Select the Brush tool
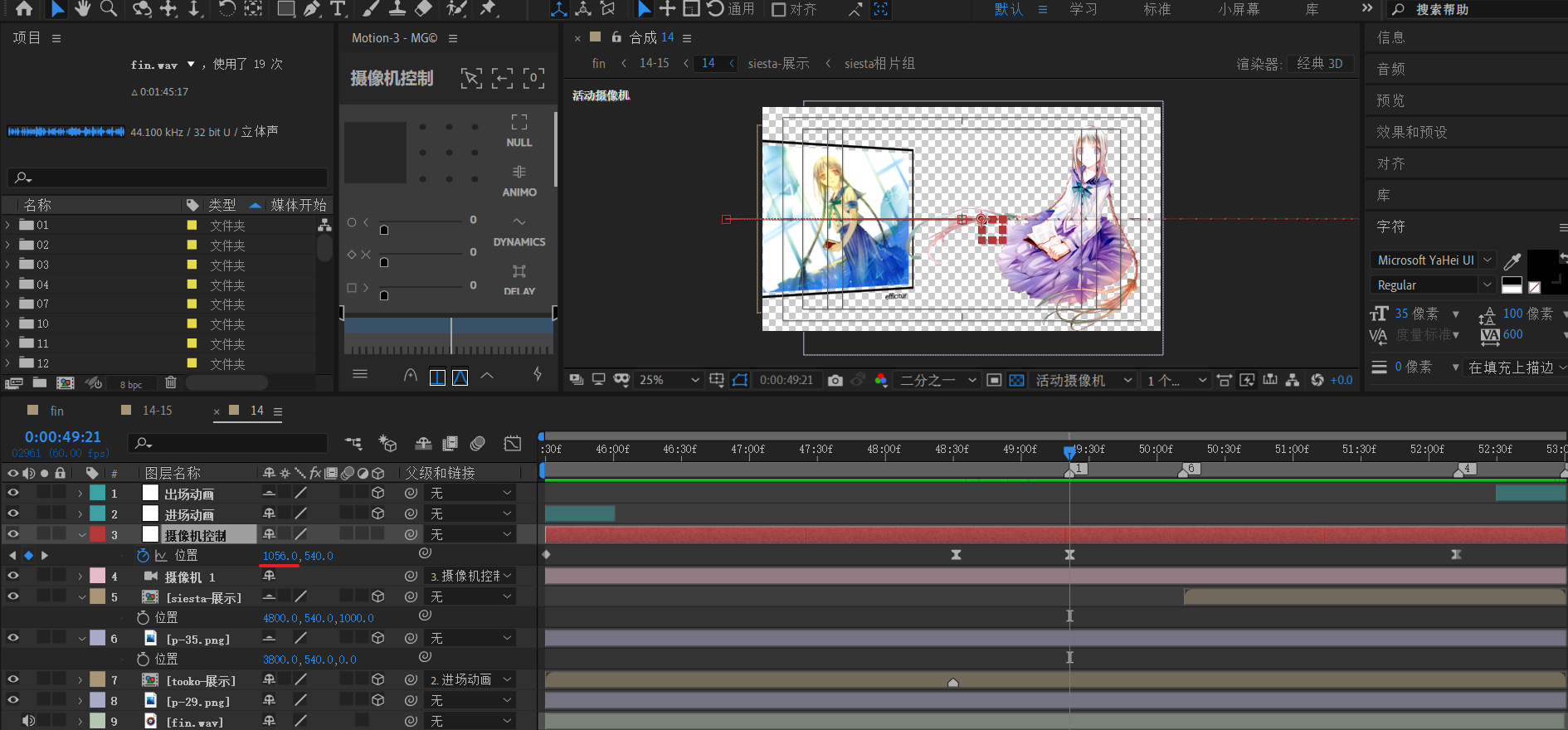The image size is (1568, 730). [x=371, y=8]
